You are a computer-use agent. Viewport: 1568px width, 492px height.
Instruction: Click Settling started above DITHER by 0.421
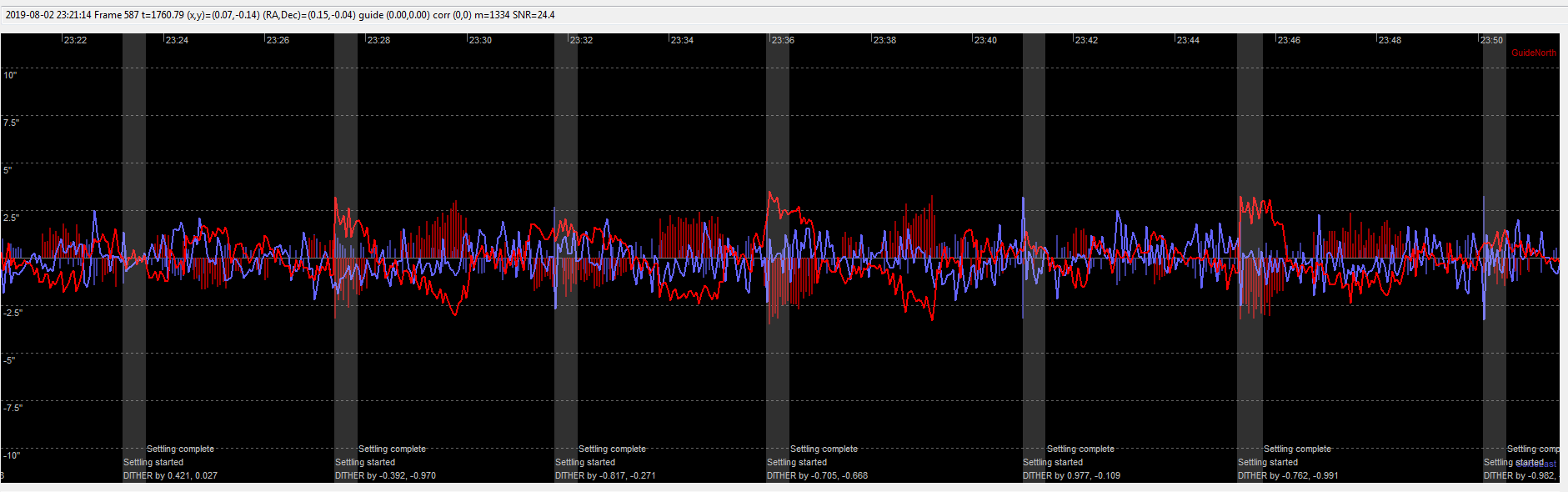click(153, 462)
